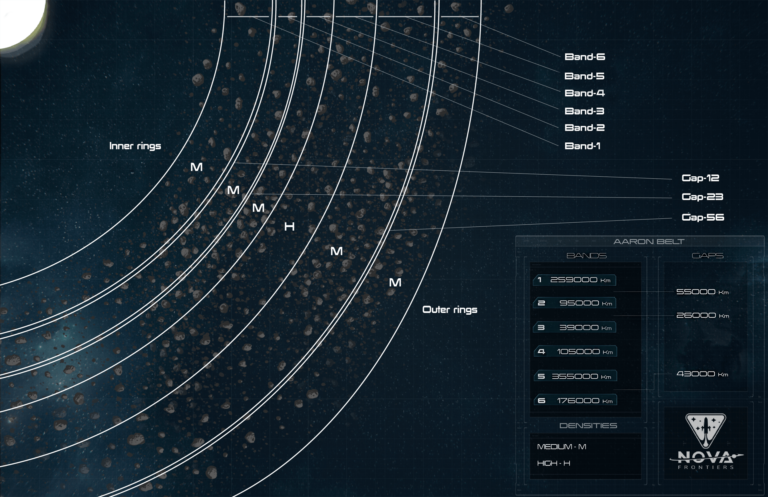Click the Band-6 callout label
This screenshot has width=768, height=497.
pos(585,58)
